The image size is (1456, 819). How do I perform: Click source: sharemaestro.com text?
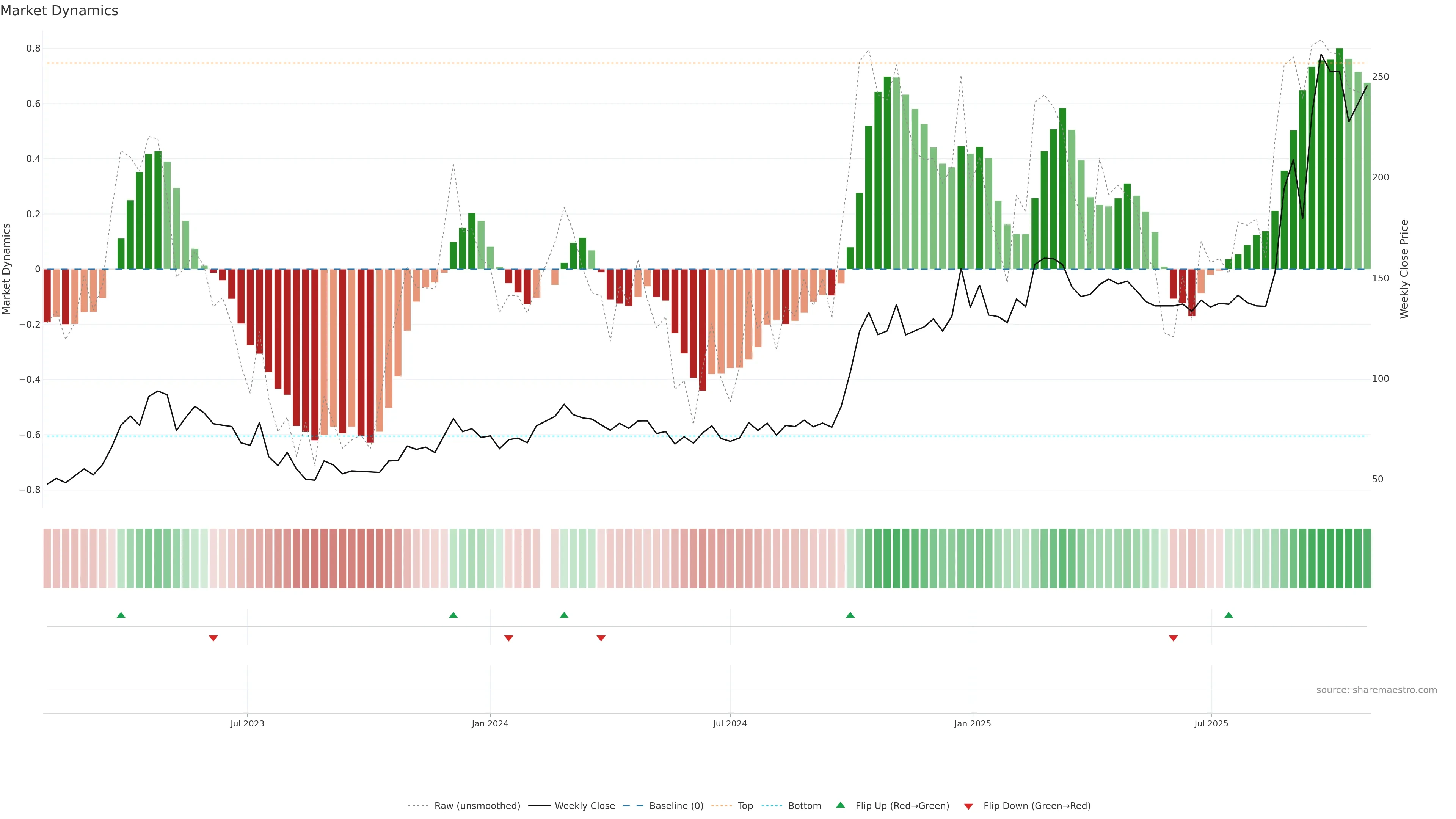tap(1376, 690)
